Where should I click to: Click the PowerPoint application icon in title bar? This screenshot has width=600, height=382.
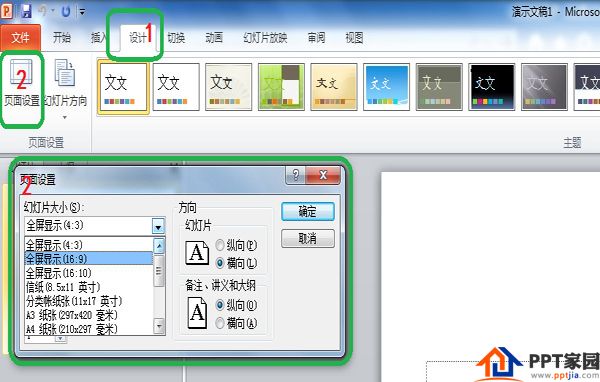click(x=7, y=11)
